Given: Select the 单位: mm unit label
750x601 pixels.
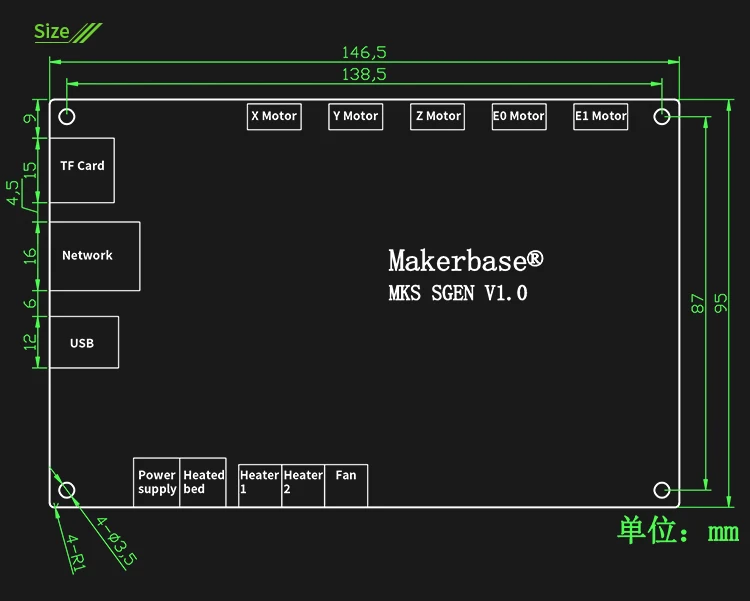Looking at the screenshot, I should click(678, 530).
